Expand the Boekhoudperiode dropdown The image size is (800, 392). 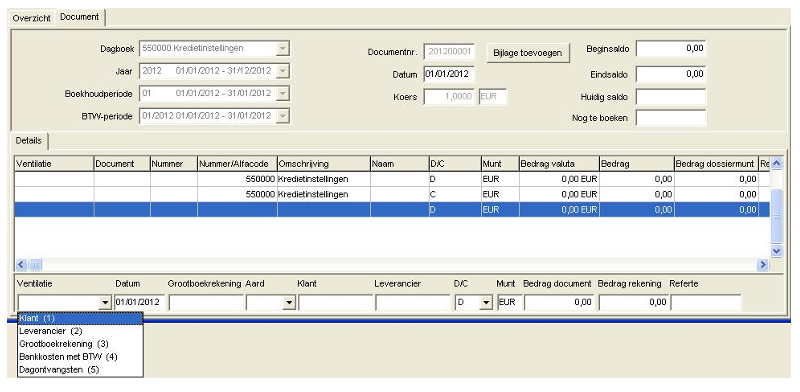[x=283, y=93]
